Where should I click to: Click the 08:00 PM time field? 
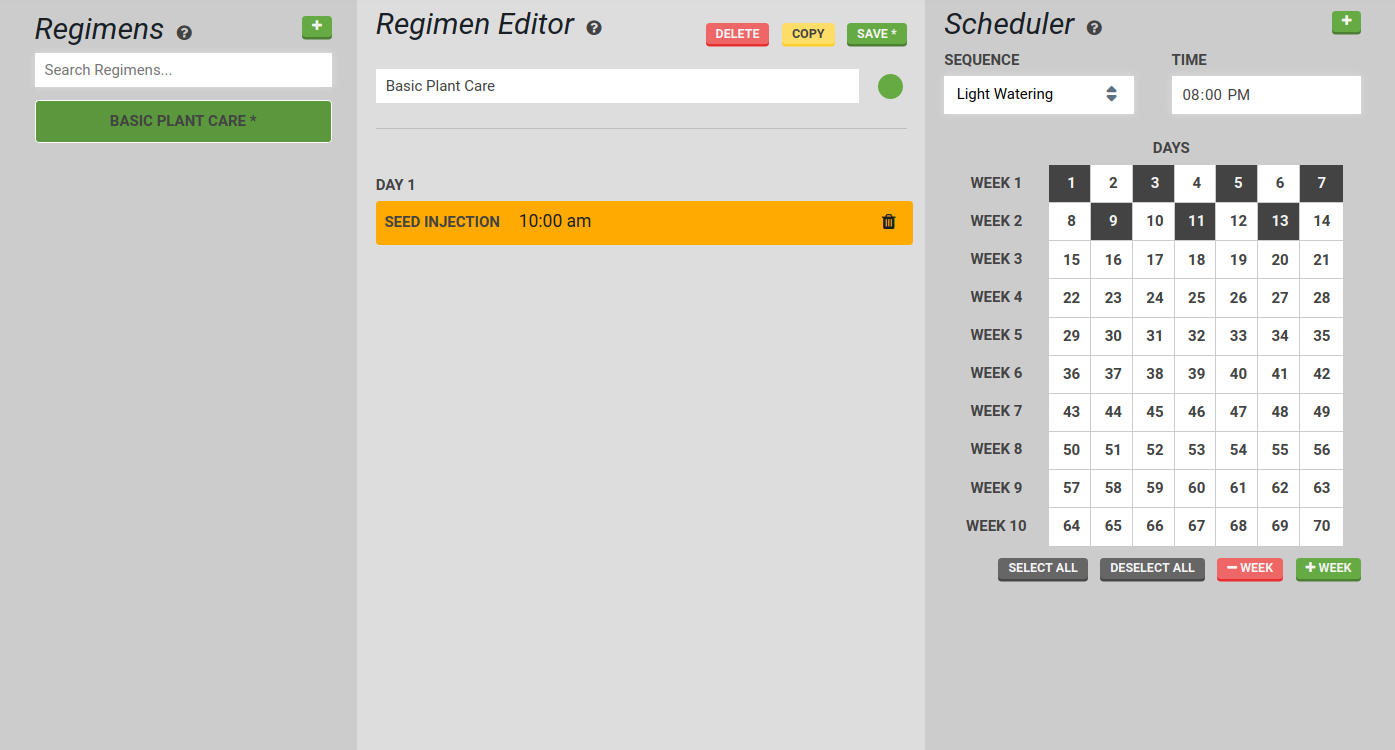1265,95
